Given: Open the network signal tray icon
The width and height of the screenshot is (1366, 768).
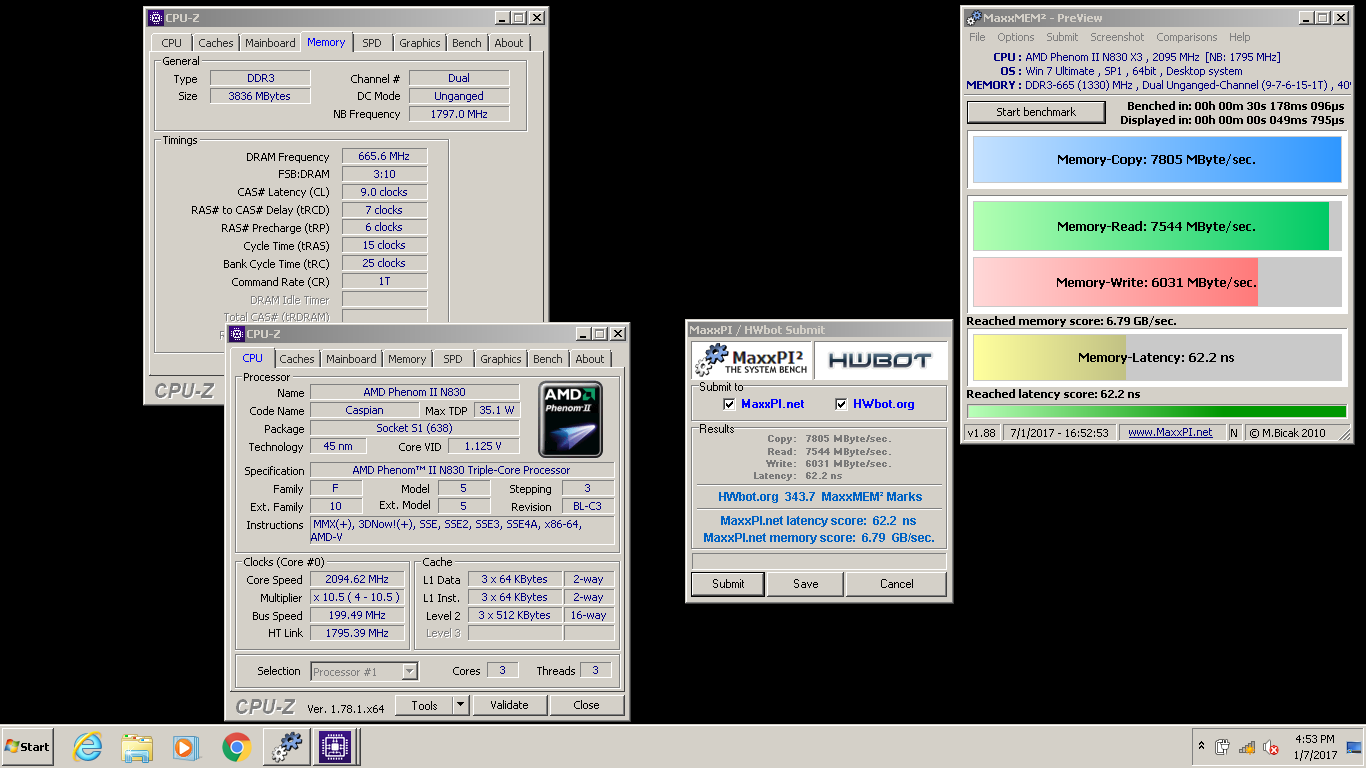Looking at the screenshot, I should click(1247, 747).
